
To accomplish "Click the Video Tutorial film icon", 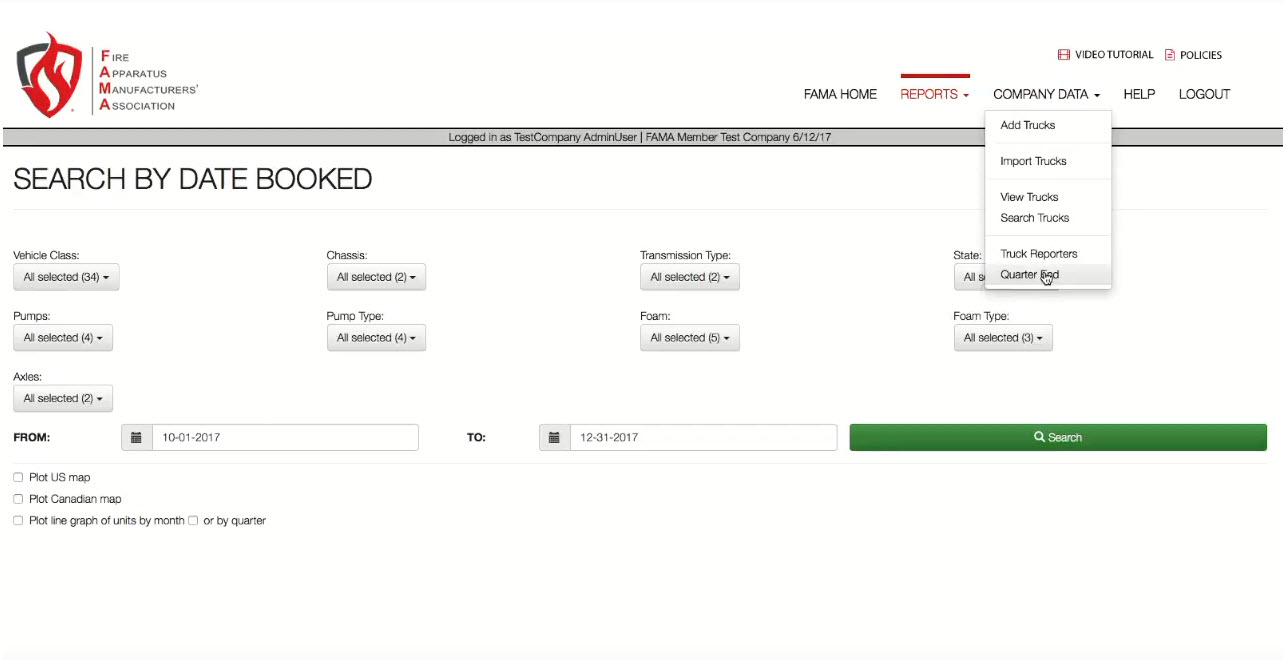I will click(1064, 55).
